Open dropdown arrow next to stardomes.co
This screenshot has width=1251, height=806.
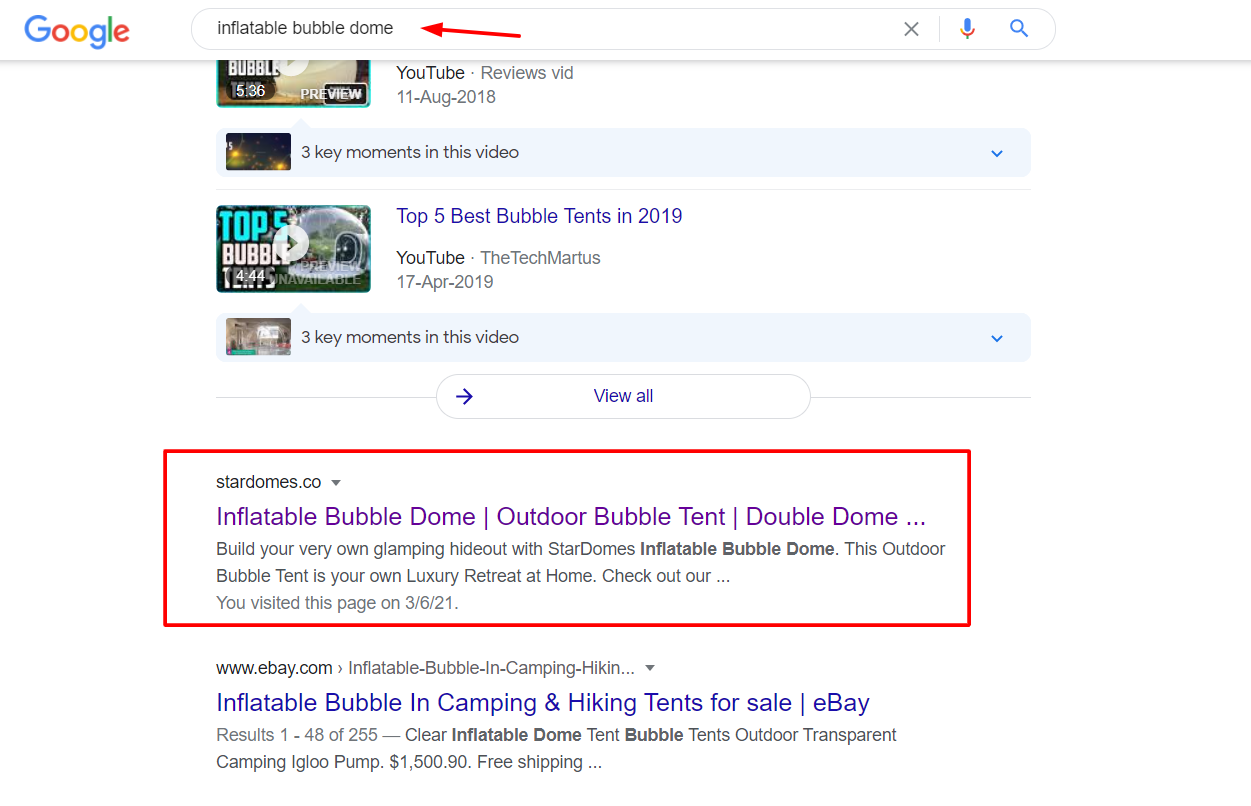(x=336, y=483)
